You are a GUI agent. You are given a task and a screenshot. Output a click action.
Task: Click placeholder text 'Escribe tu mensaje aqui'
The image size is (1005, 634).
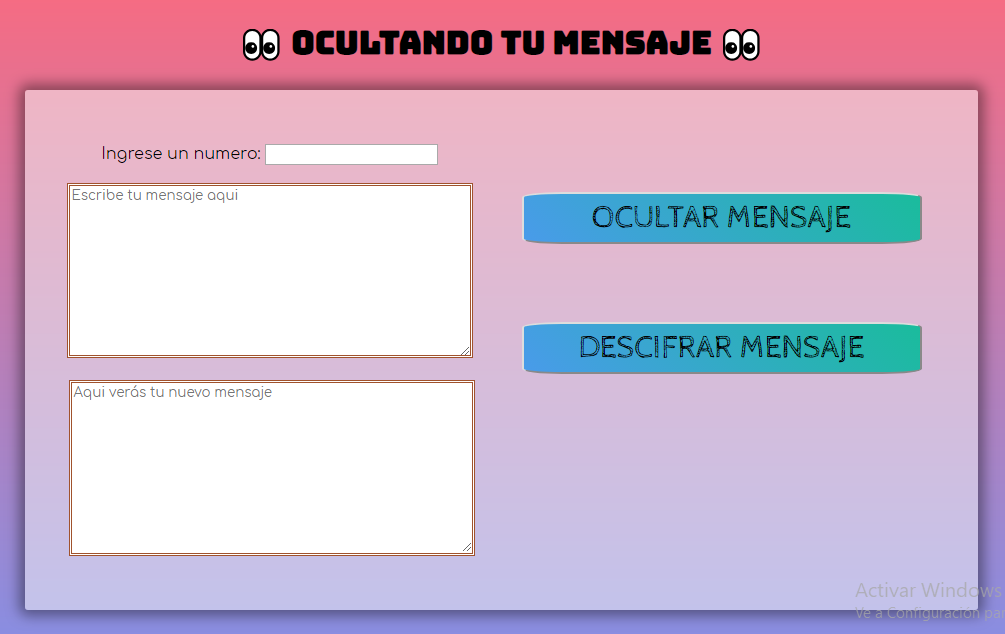click(155, 196)
